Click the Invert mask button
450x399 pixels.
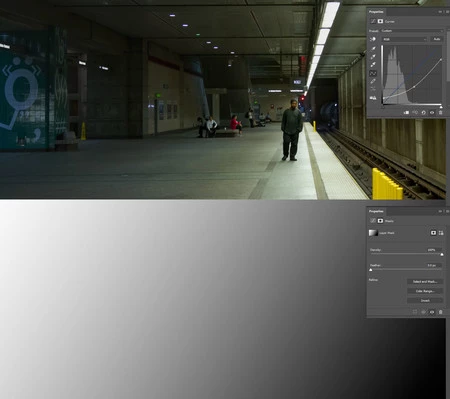tap(425, 301)
